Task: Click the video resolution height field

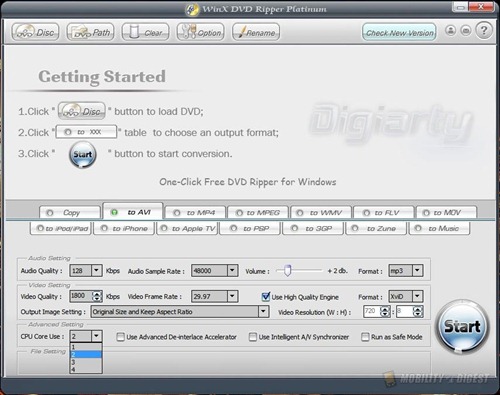Action: (404, 311)
